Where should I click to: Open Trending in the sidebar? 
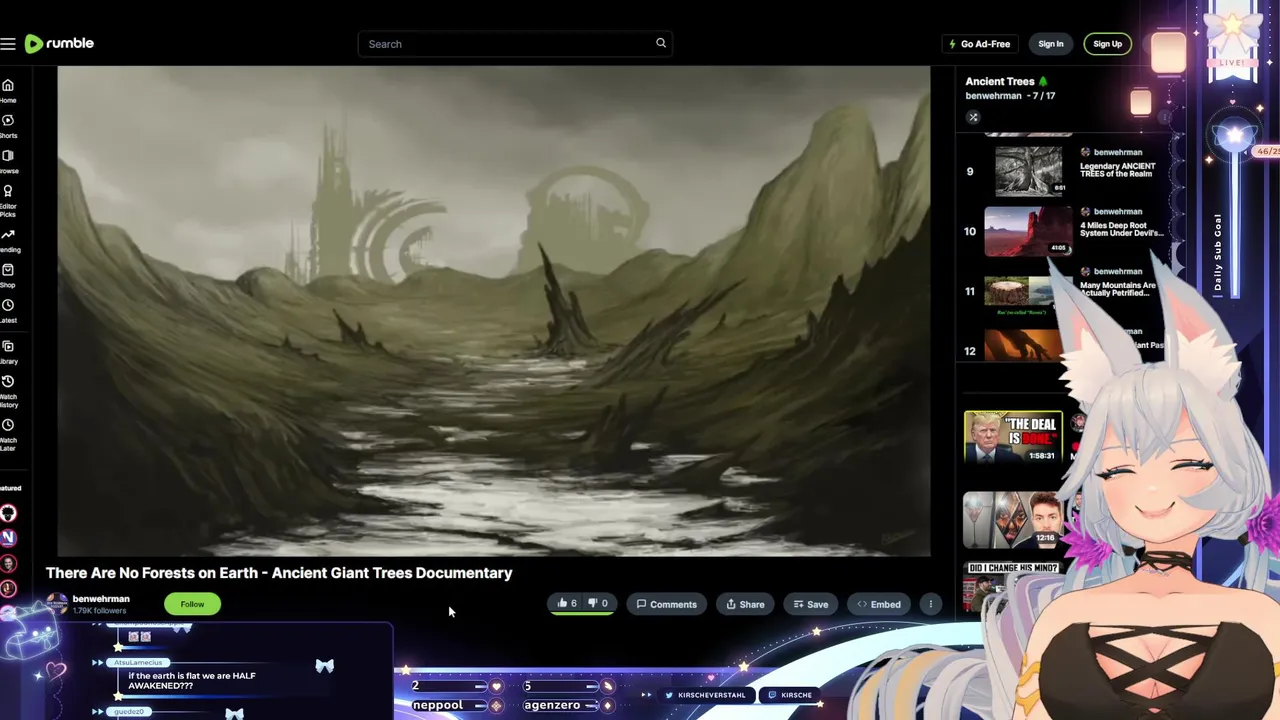[8, 241]
